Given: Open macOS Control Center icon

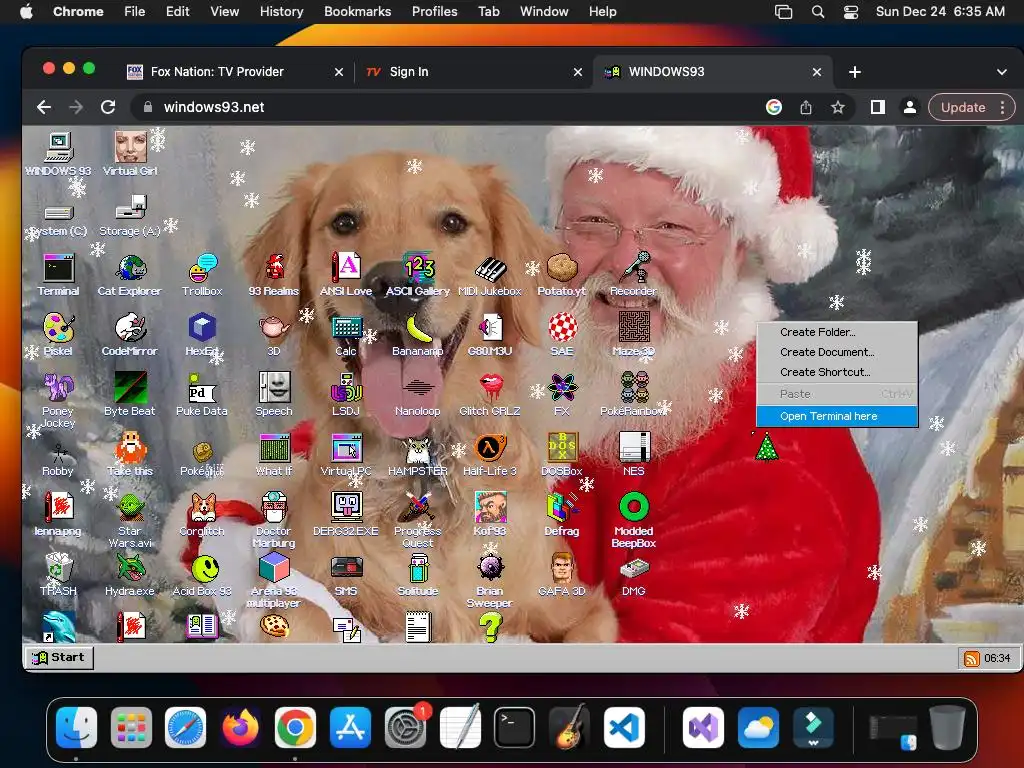Looking at the screenshot, I should pos(851,12).
